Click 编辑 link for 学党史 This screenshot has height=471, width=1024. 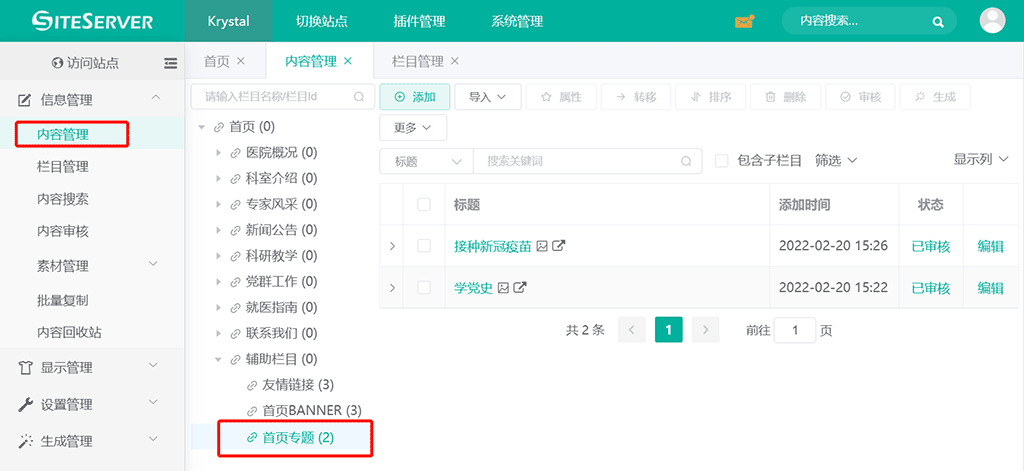tap(990, 288)
